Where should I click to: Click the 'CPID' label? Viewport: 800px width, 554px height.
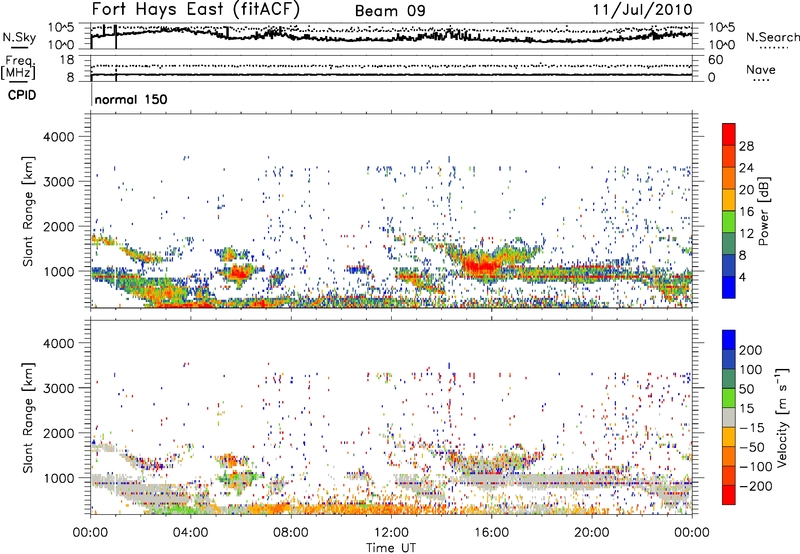coord(22,95)
